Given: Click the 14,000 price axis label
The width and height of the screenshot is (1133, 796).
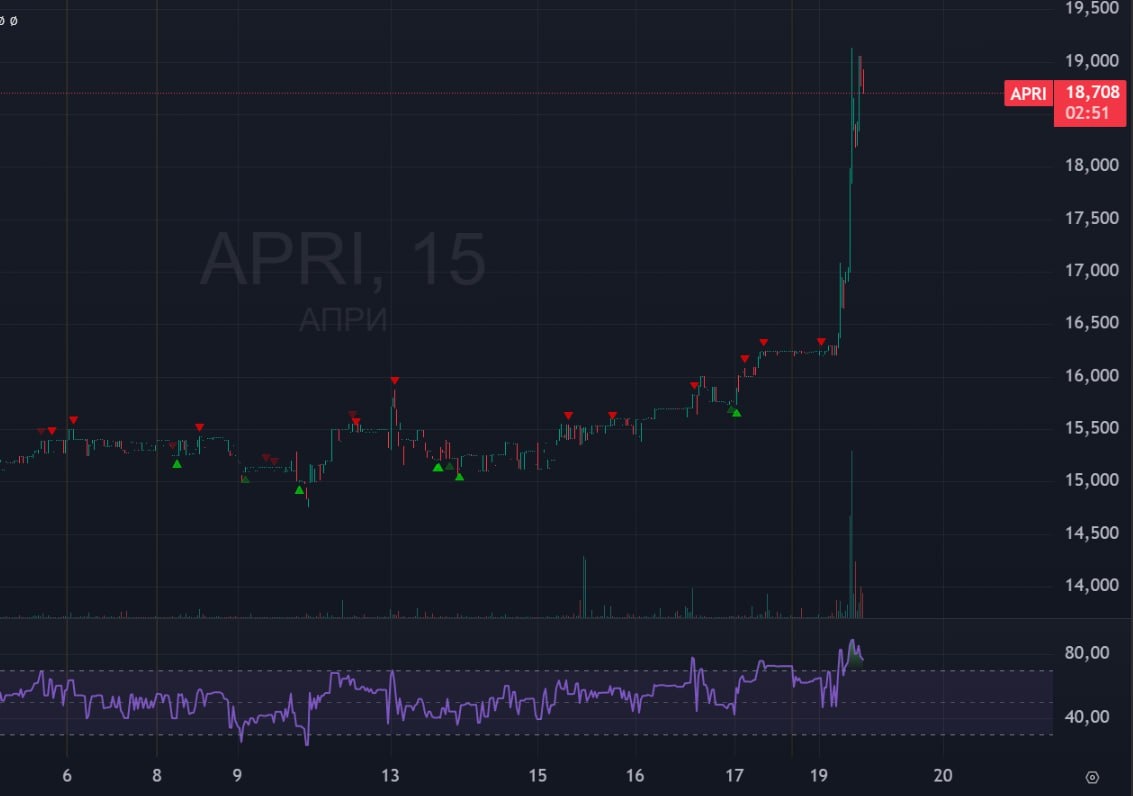Looking at the screenshot, I should pos(1092,585).
